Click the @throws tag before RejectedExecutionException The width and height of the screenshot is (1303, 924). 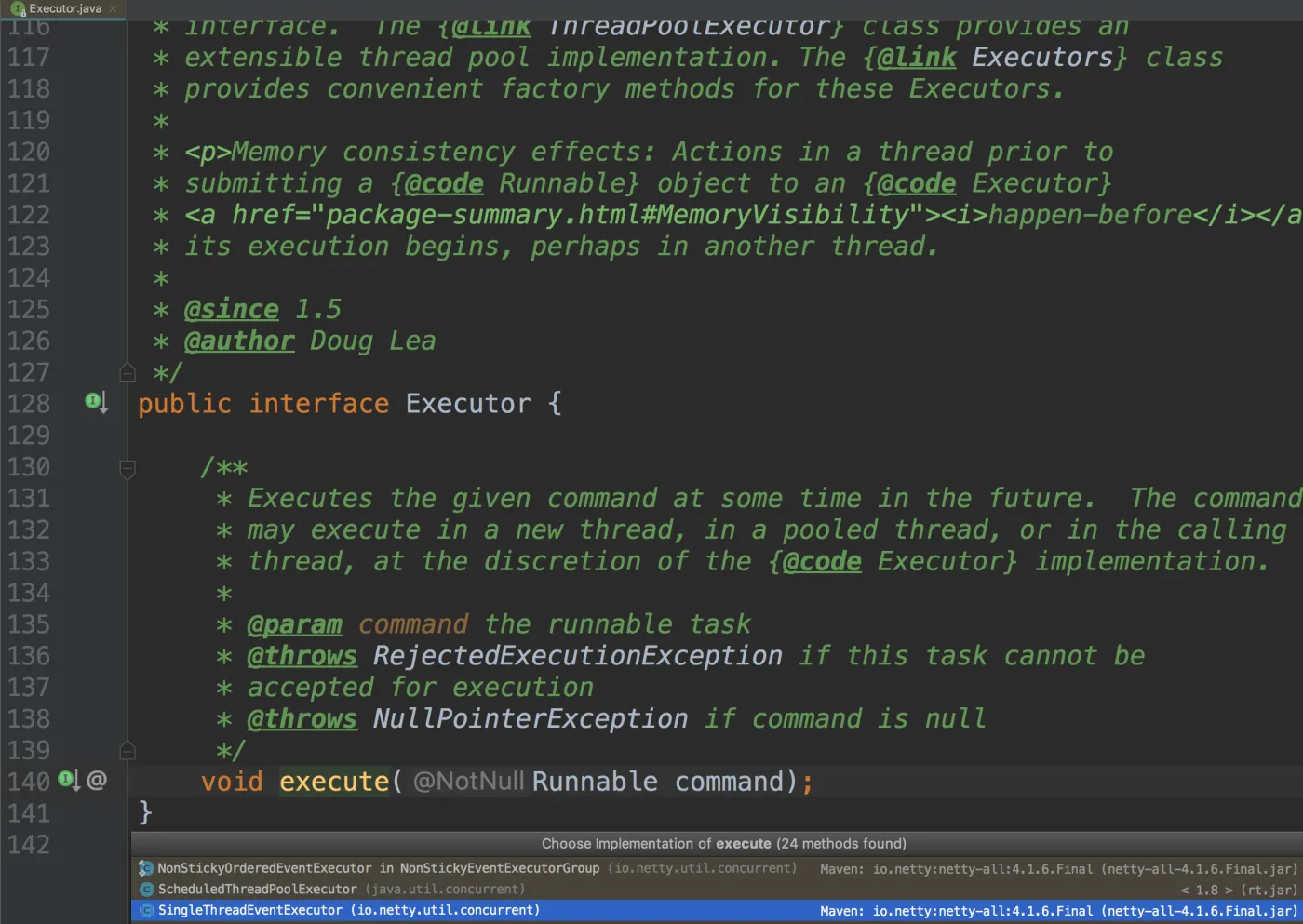[302, 656]
